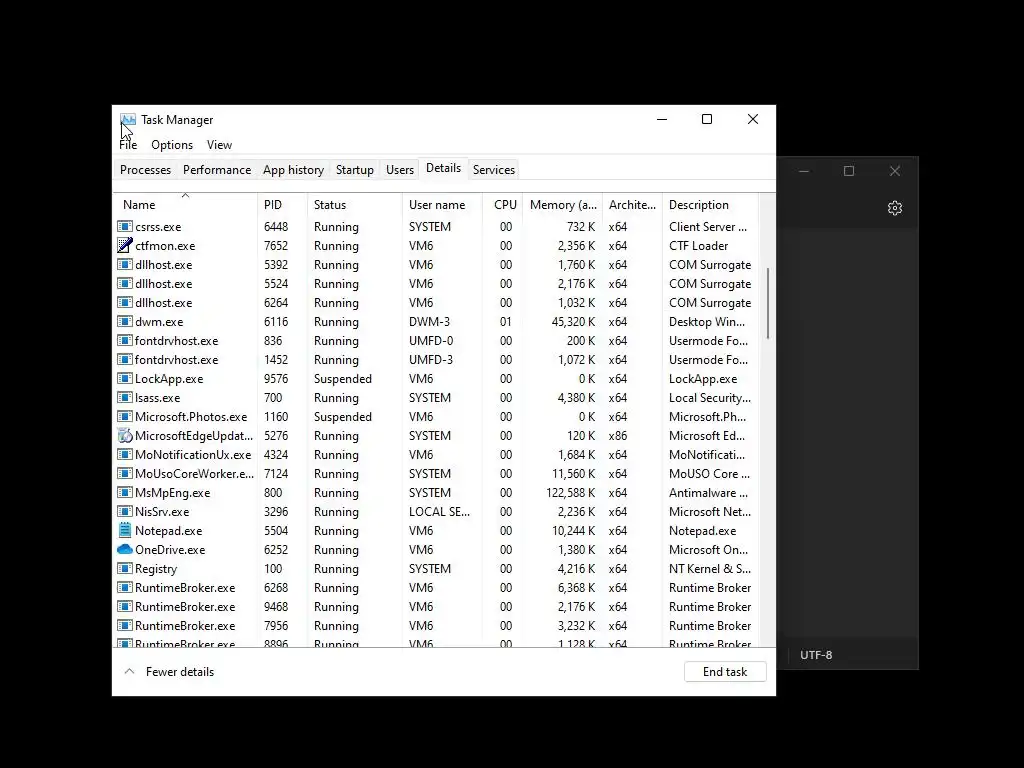Click the MsMpEng.exe process icon
This screenshot has width=1024, height=768.
[125, 492]
